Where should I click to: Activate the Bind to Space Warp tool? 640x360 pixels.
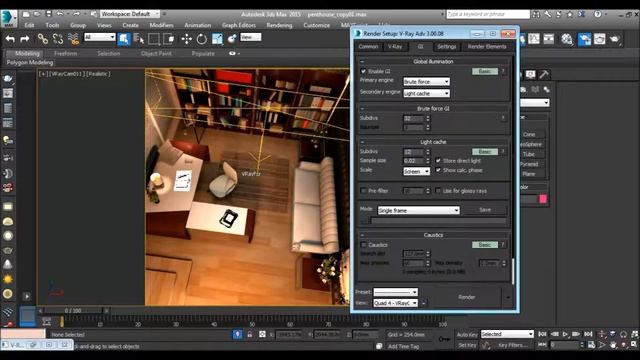(x=73, y=39)
